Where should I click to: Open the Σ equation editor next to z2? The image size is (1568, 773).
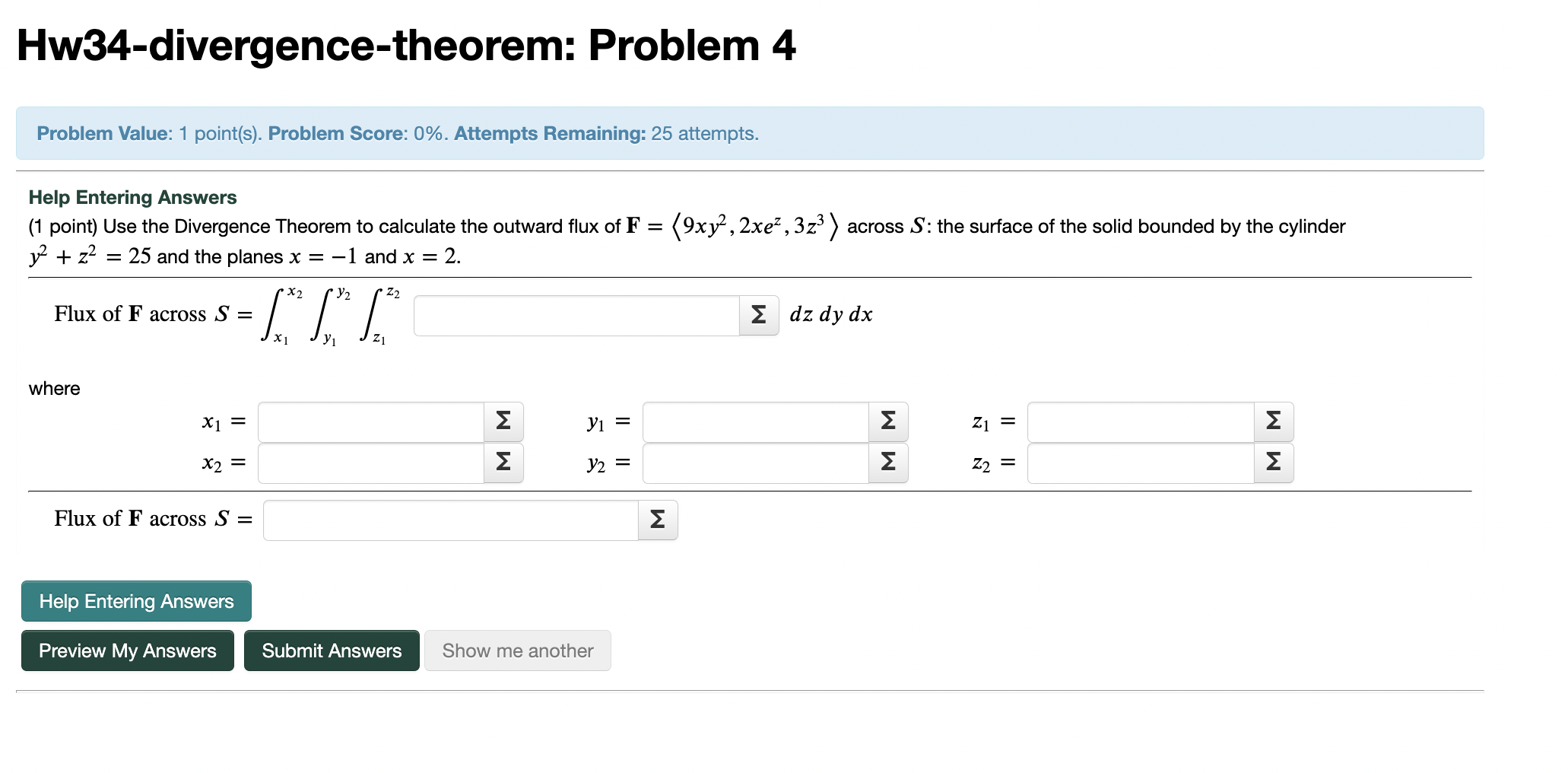(1274, 463)
